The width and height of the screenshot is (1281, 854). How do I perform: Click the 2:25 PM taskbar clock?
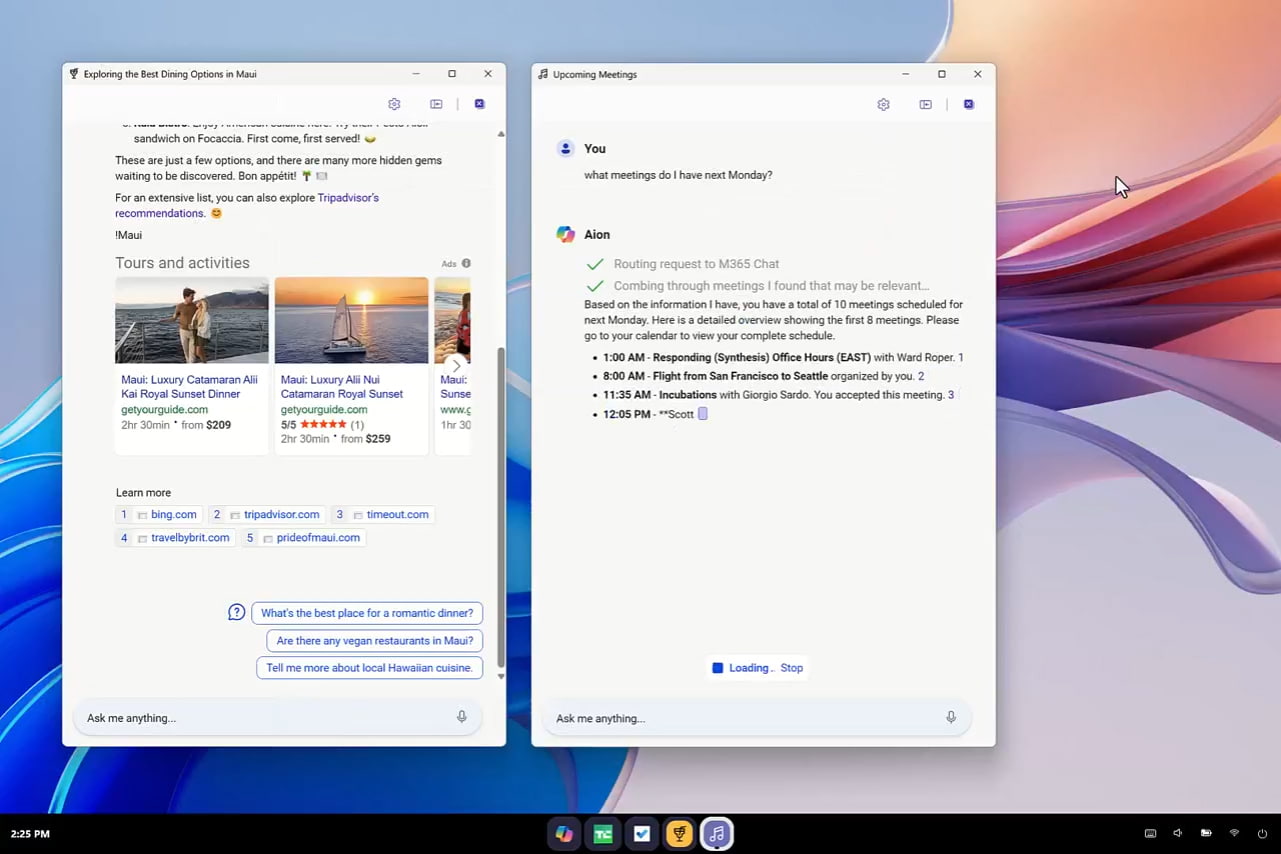tap(30, 833)
